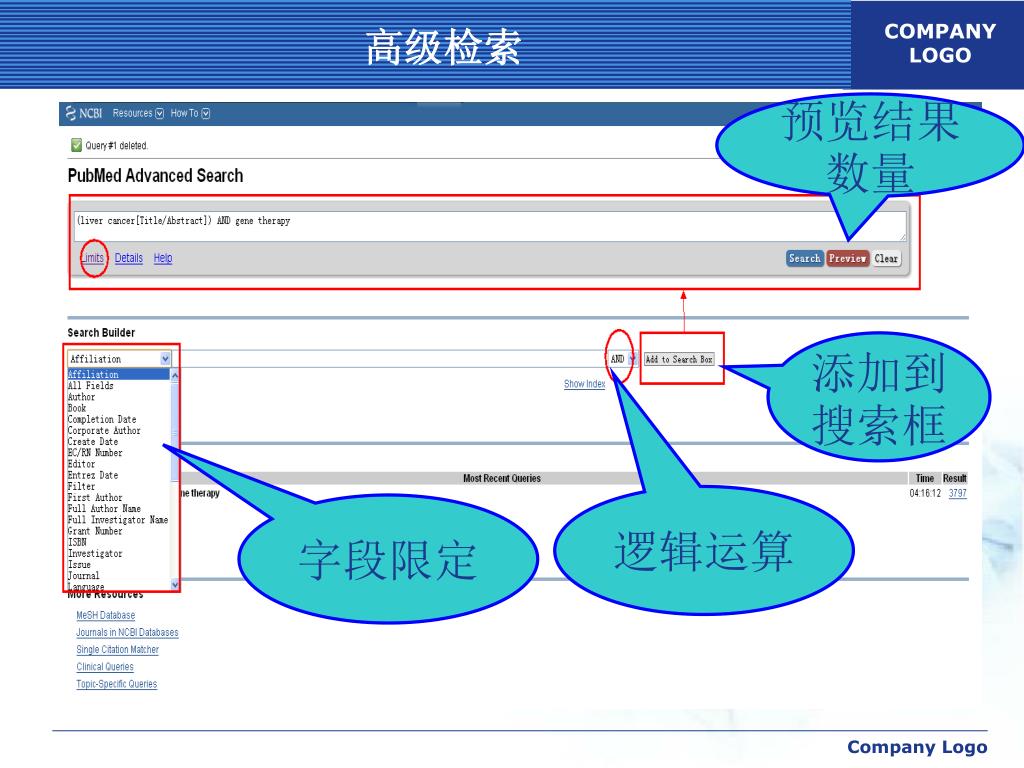Open the MeSH Database link
Viewport: 1024px width, 768px height.
(x=106, y=615)
